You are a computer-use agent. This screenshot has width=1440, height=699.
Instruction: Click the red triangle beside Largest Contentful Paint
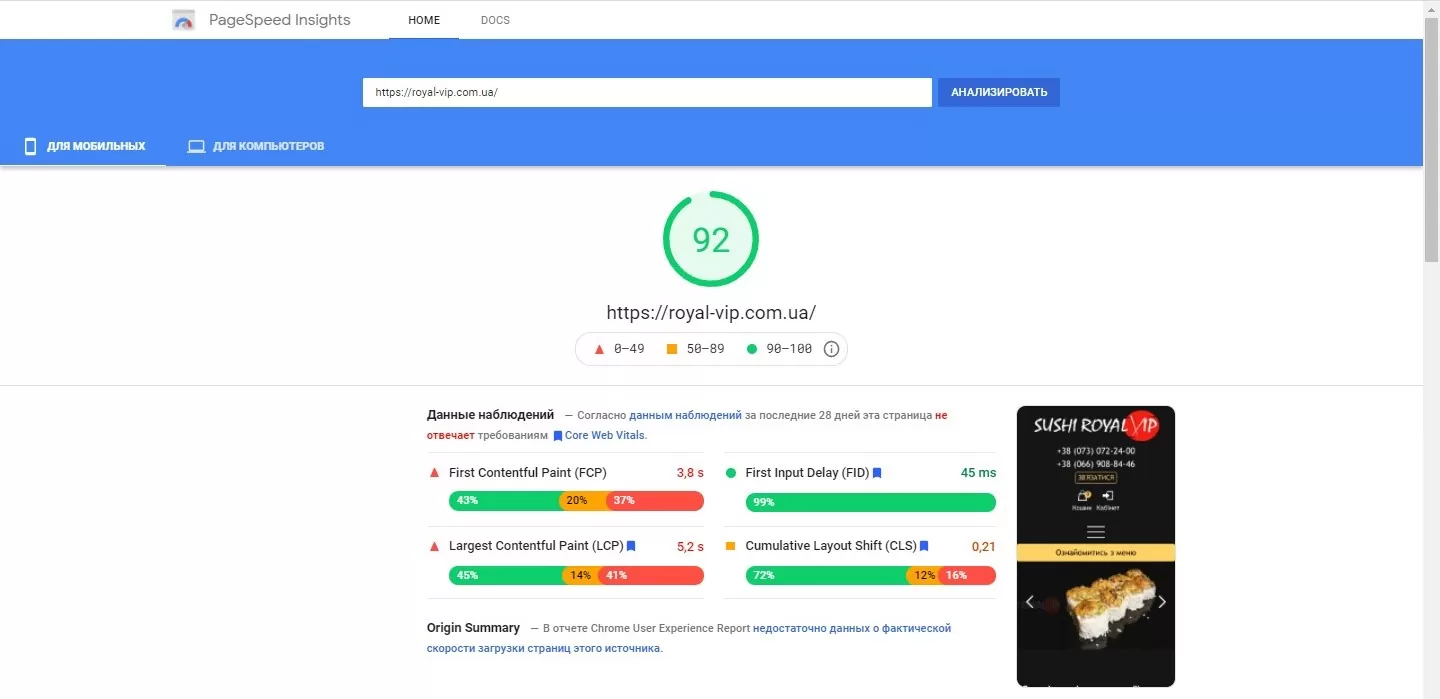tap(434, 546)
